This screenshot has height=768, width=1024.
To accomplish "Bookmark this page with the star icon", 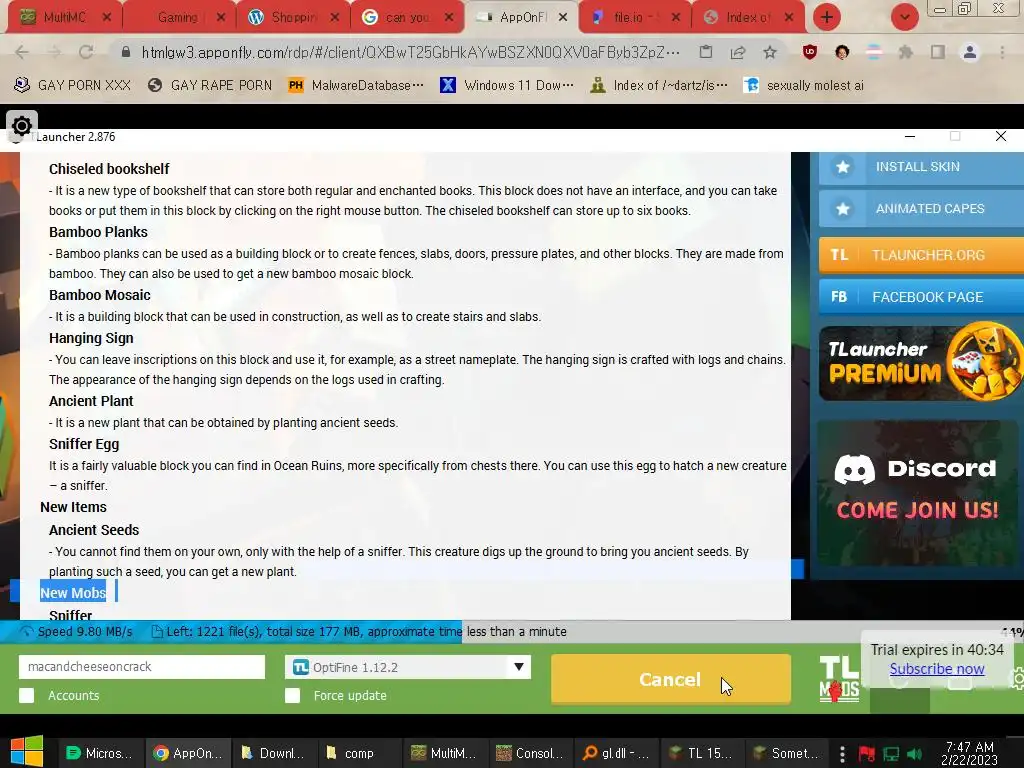I will tap(770, 52).
